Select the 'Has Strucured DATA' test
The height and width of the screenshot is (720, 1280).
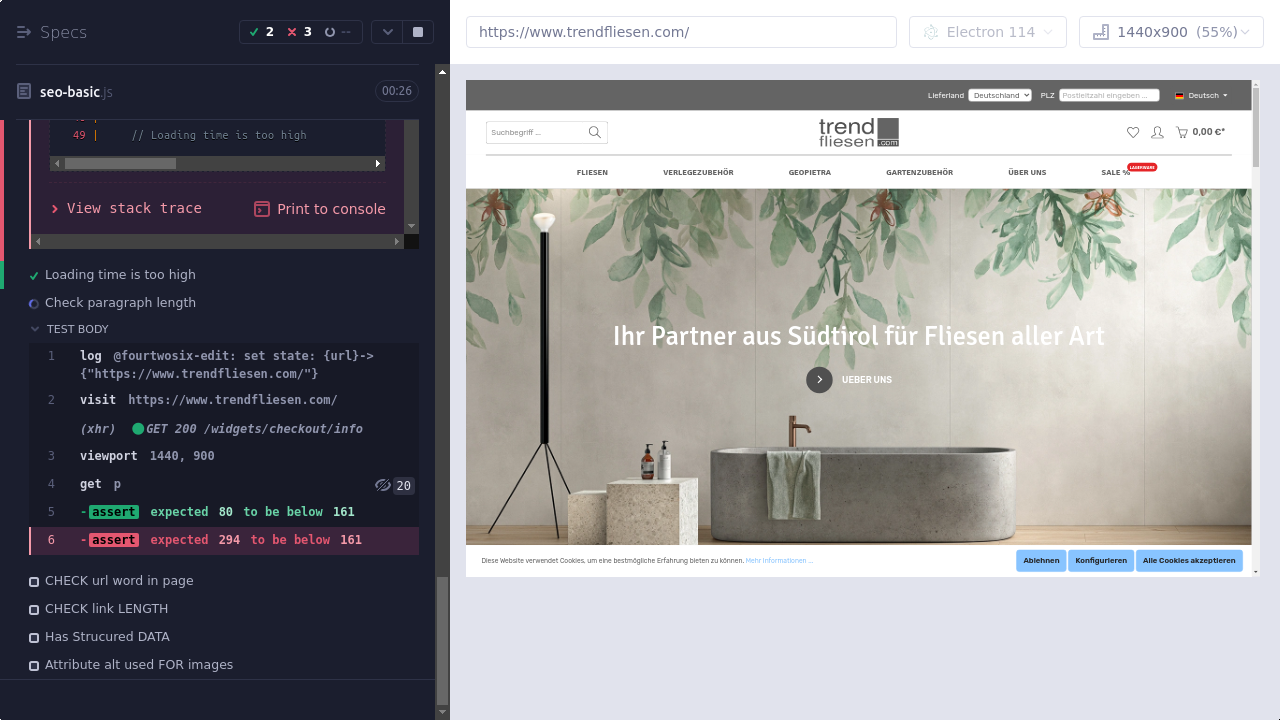point(107,637)
